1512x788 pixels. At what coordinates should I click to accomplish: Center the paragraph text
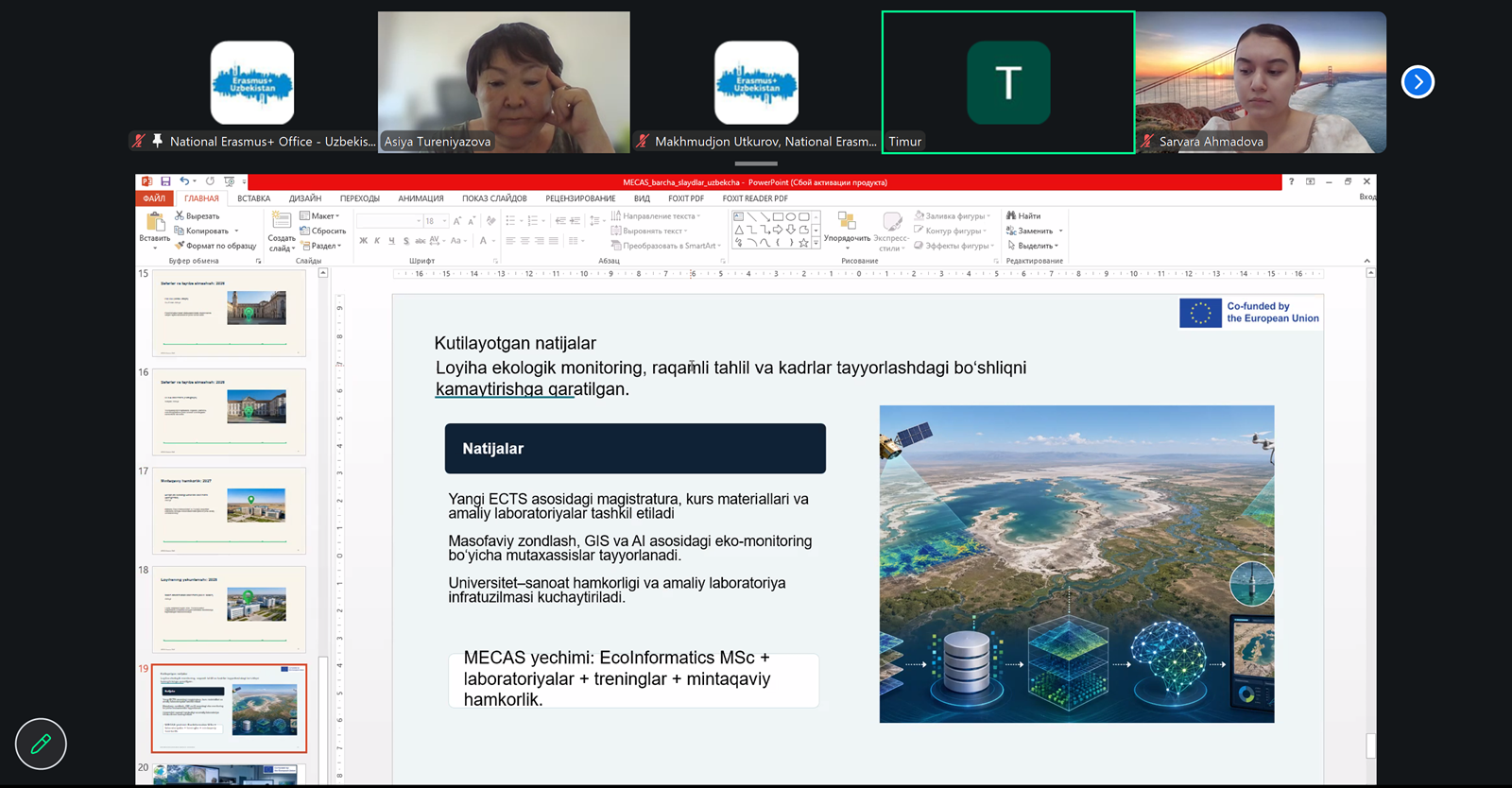click(x=524, y=241)
